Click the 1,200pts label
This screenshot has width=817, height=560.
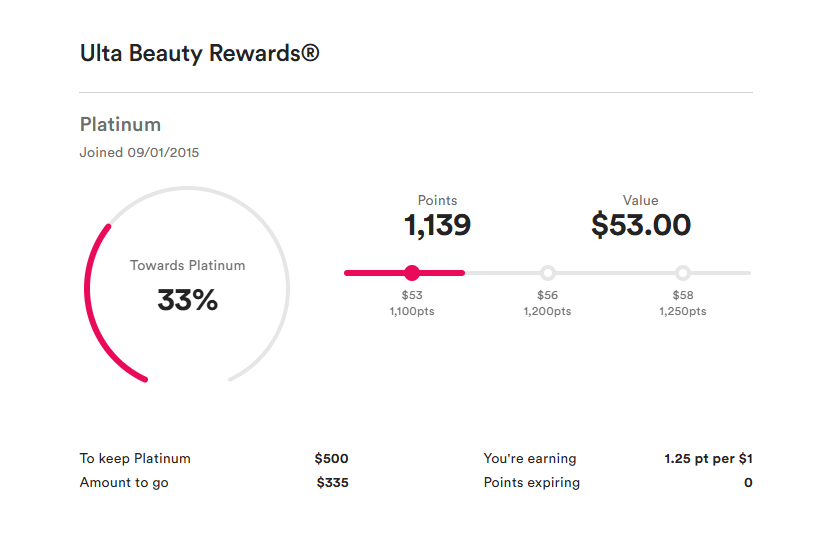tap(547, 311)
